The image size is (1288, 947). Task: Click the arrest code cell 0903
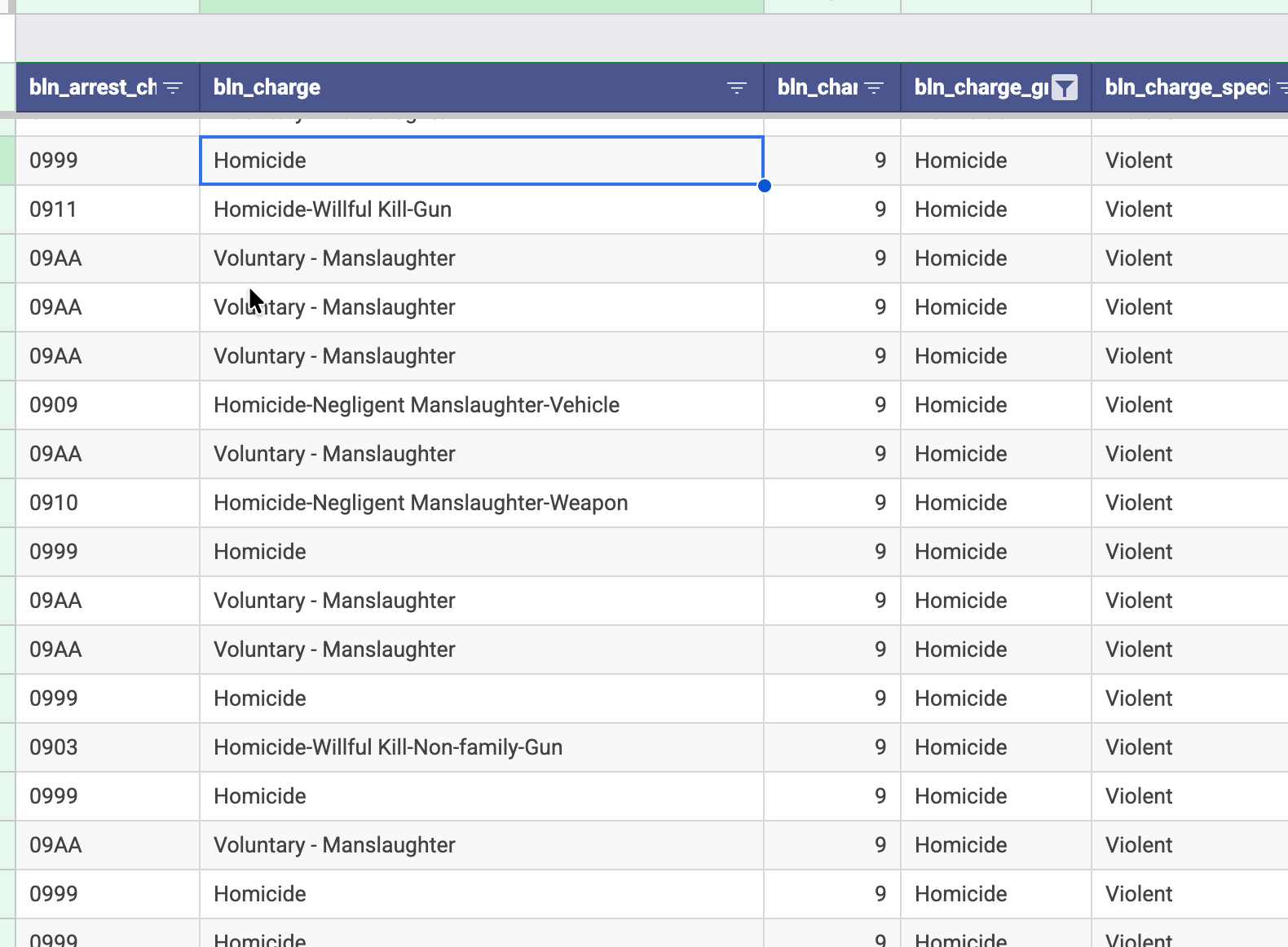click(x=108, y=747)
